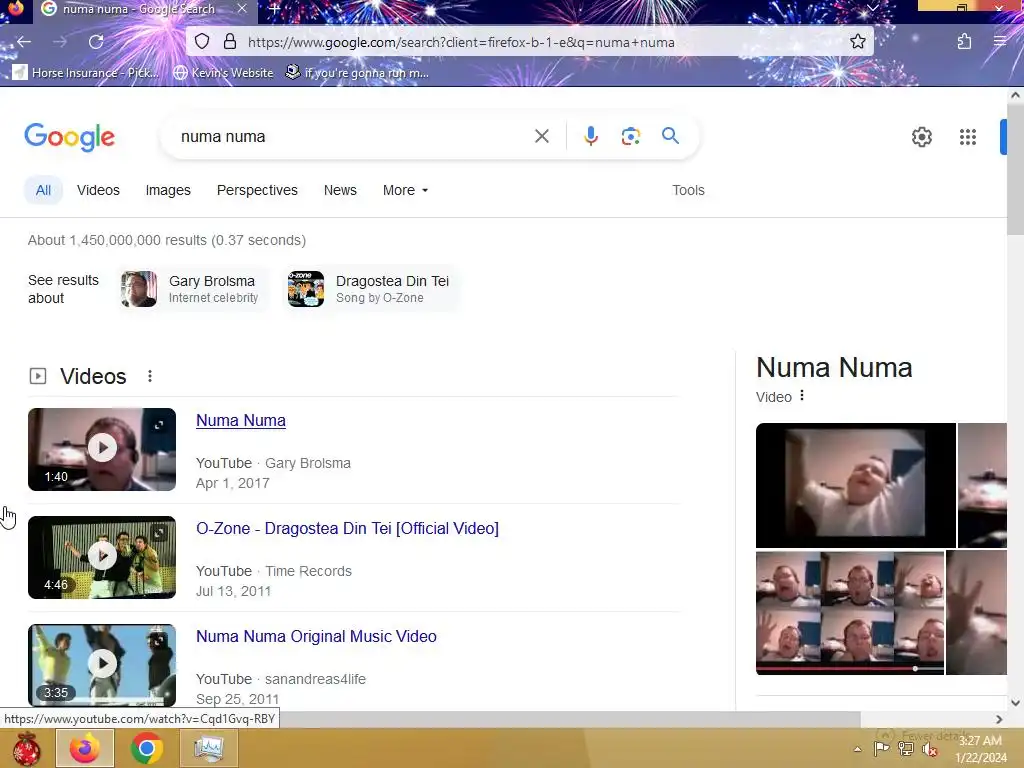Open Numa Numa Original Music Video link

tap(316, 636)
